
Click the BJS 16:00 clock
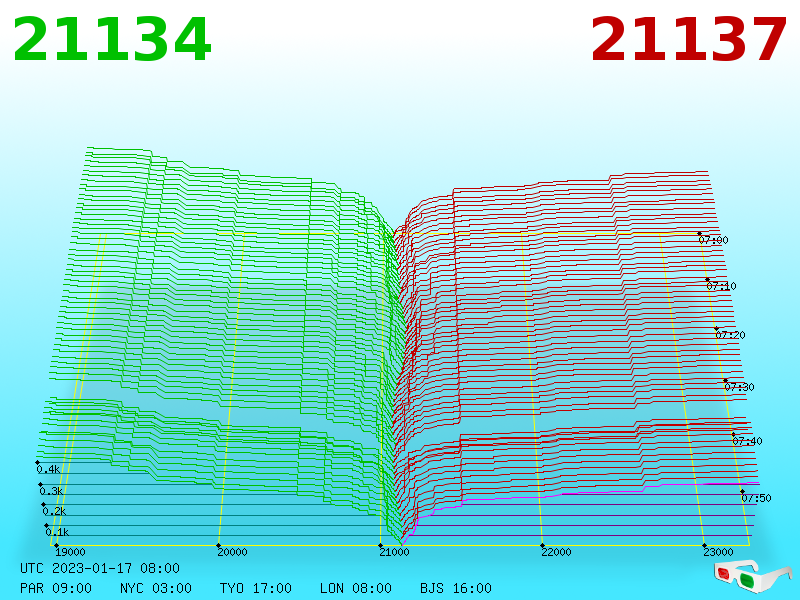(456, 588)
